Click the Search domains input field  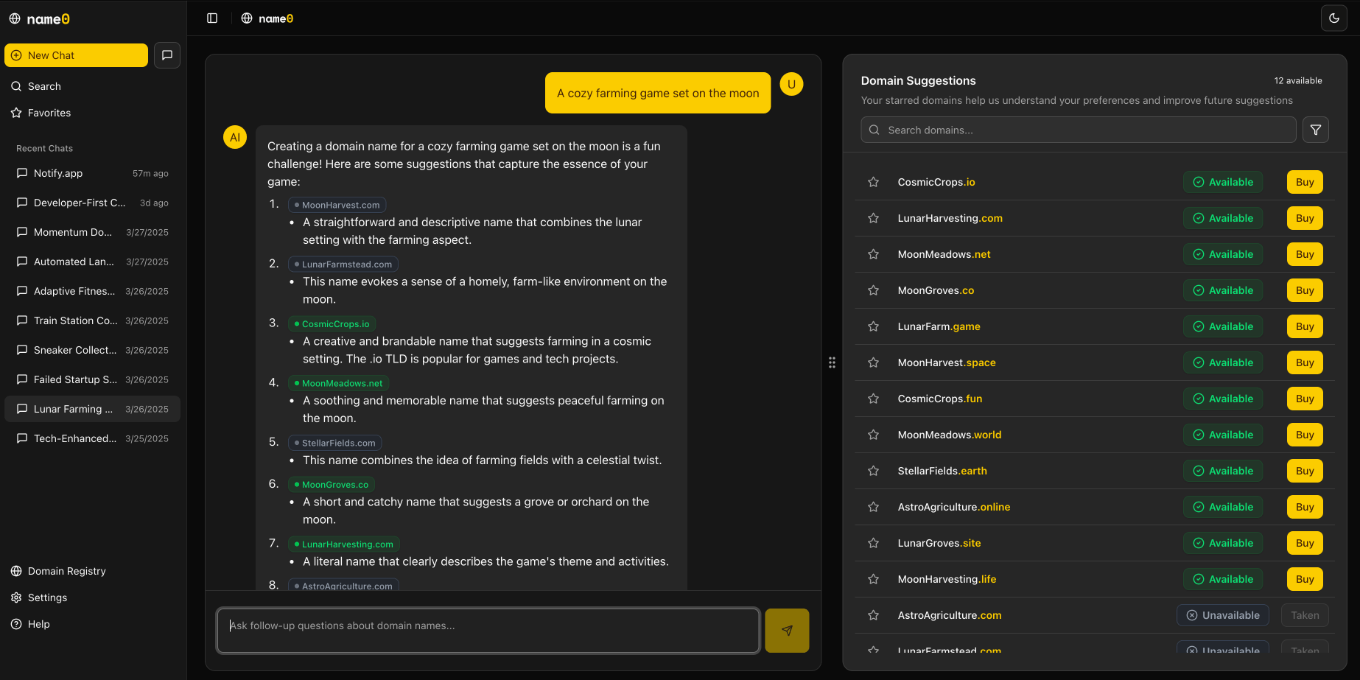[1078, 130]
